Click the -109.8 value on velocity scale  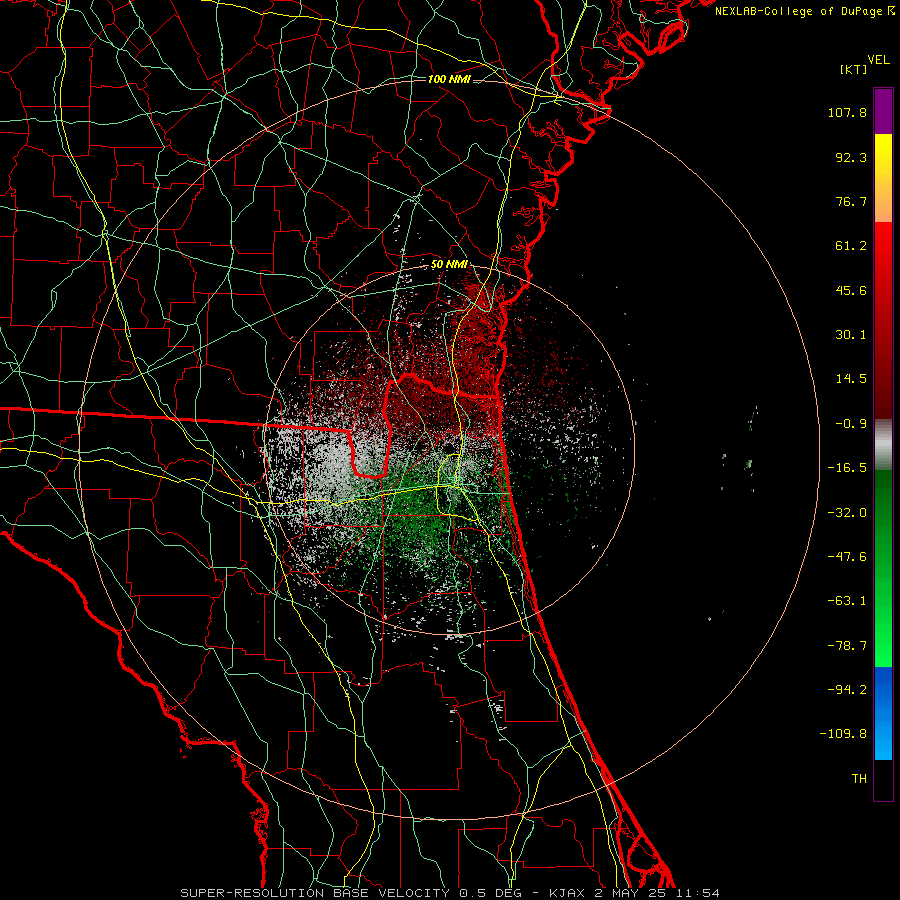[x=843, y=734]
